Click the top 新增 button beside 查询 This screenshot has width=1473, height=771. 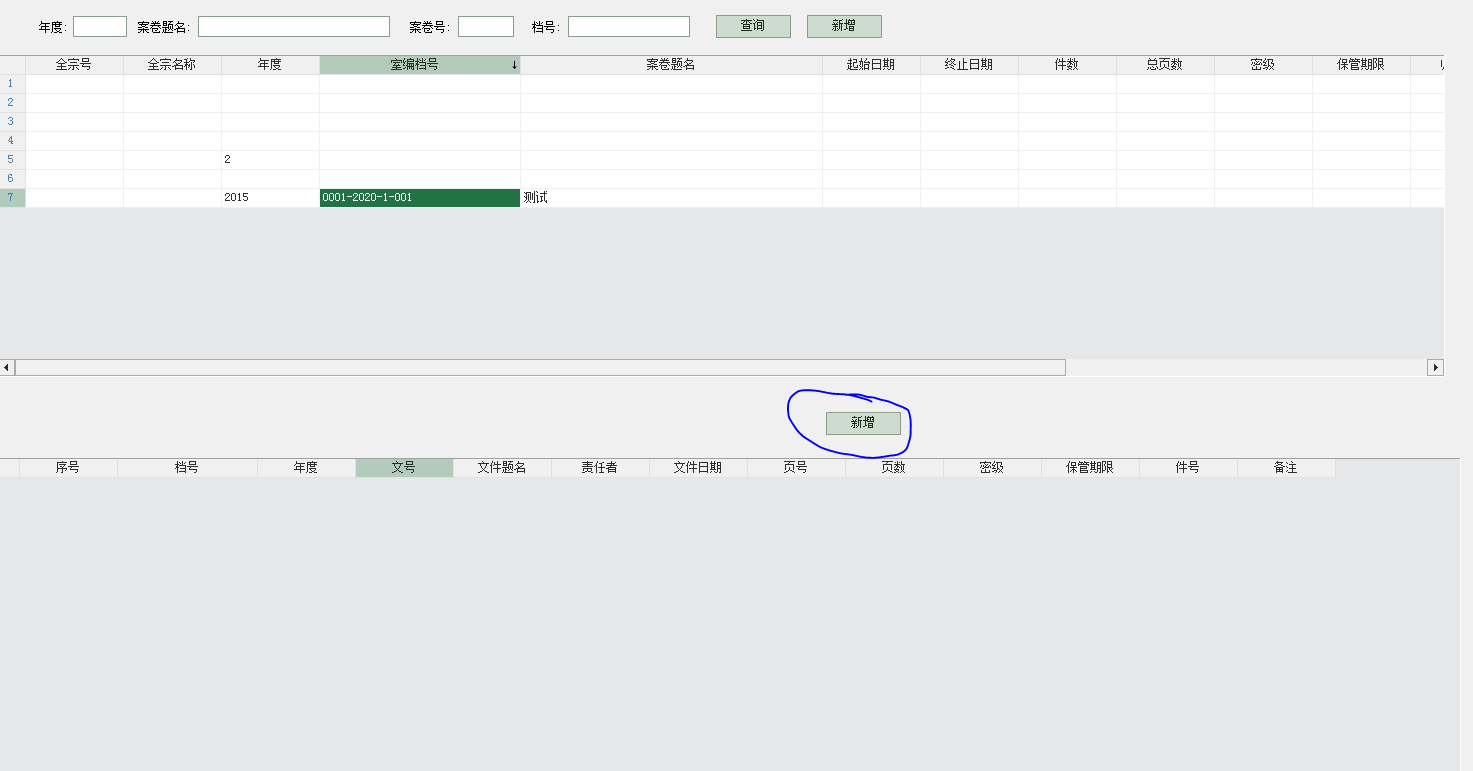(844, 26)
